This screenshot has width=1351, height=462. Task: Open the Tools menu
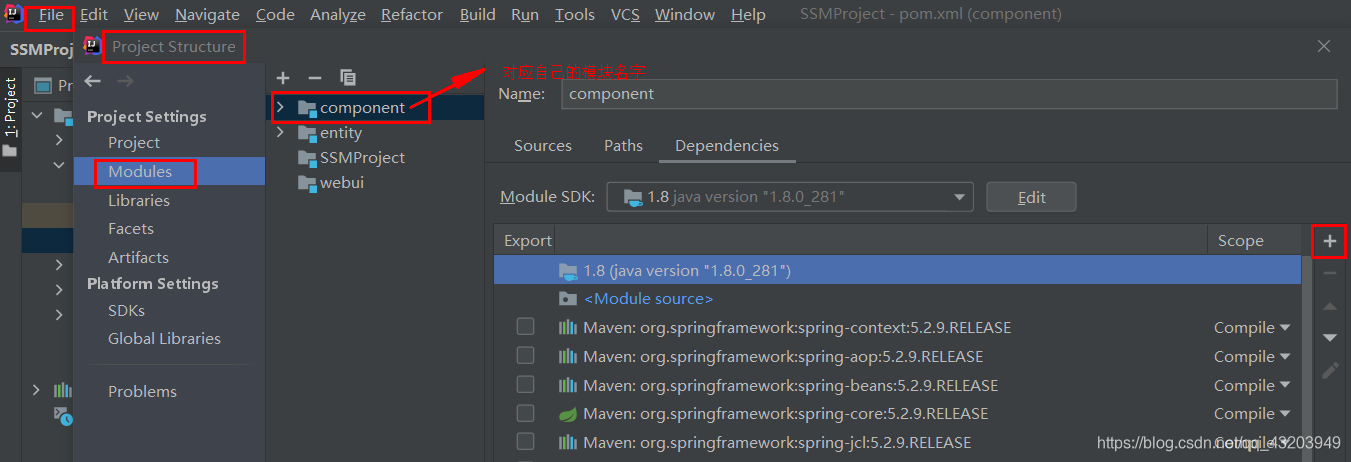tap(575, 15)
